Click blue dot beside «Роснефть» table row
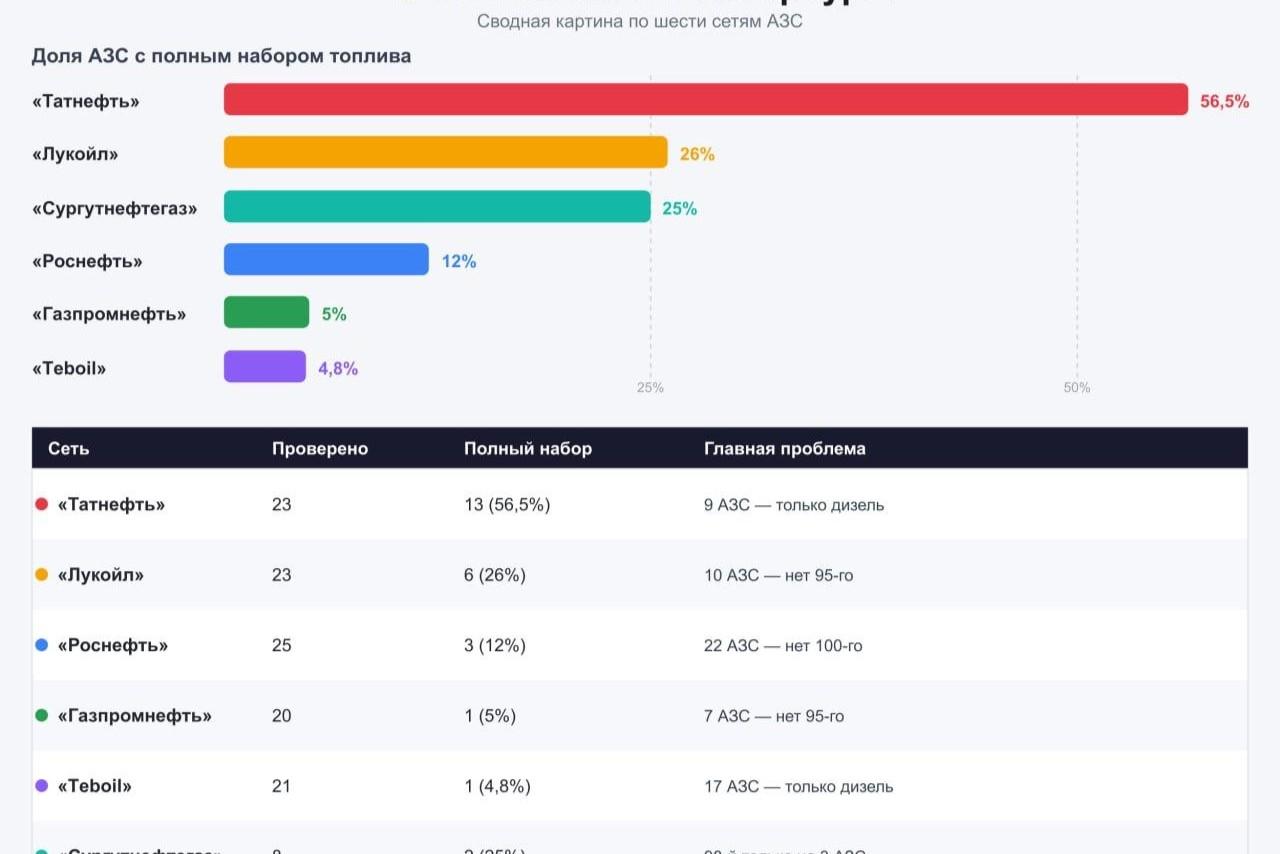This screenshot has height=854, width=1280. 41,645
